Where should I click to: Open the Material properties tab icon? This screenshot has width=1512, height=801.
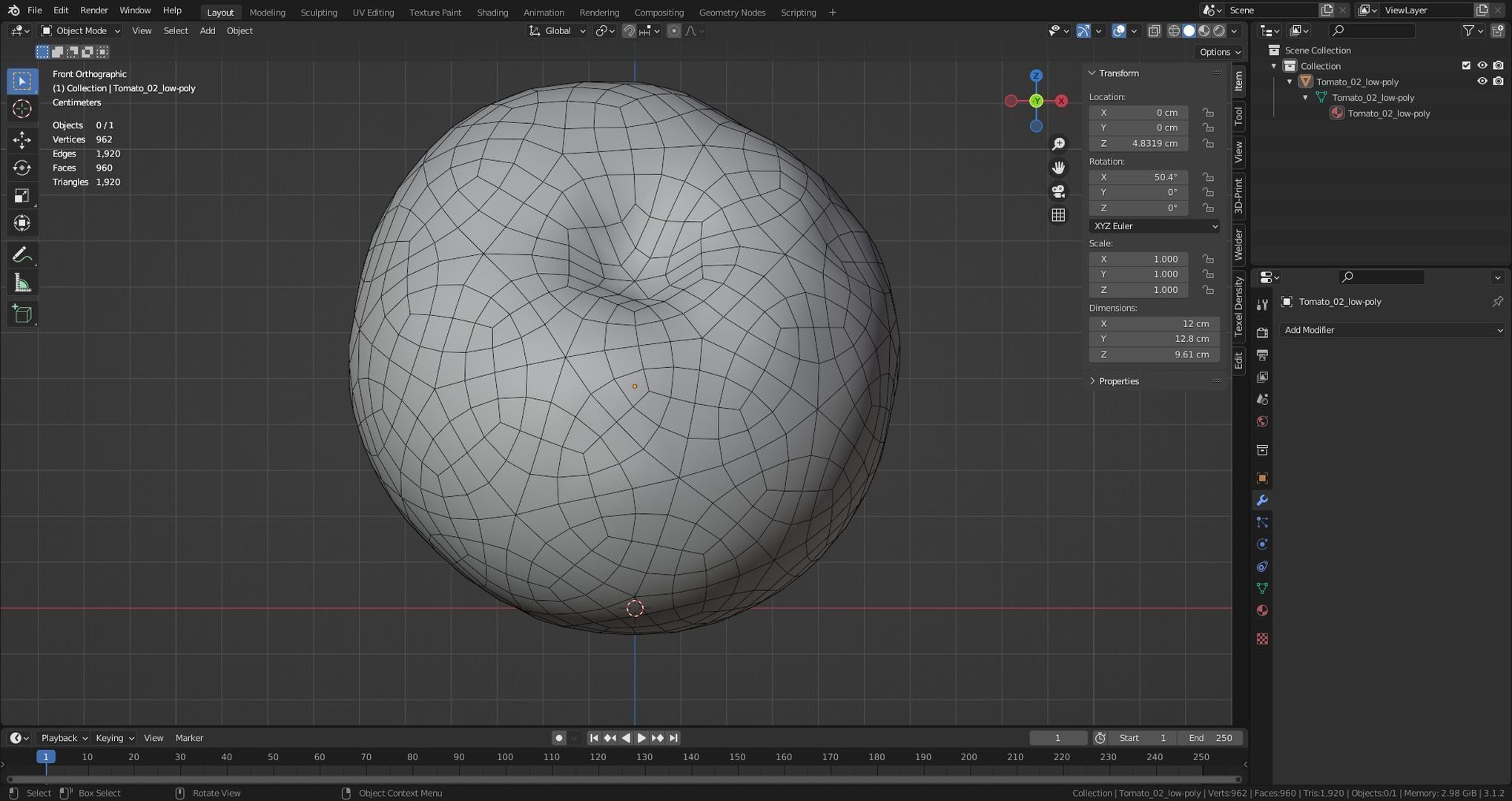point(1262,610)
